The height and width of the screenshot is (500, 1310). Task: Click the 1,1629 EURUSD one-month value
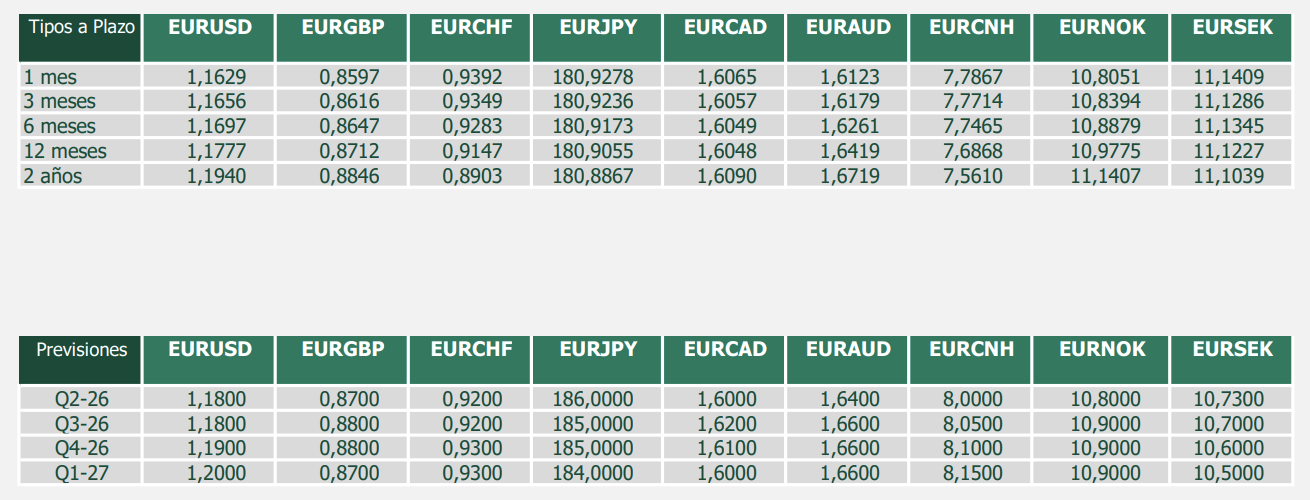pyautogui.click(x=216, y=77)
